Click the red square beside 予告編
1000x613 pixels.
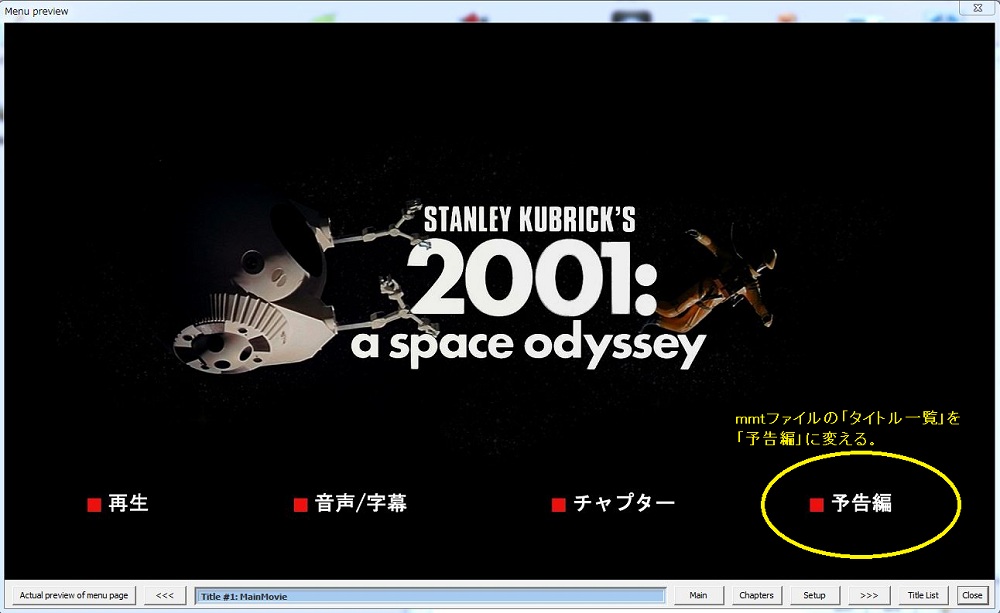coord(816,505)
